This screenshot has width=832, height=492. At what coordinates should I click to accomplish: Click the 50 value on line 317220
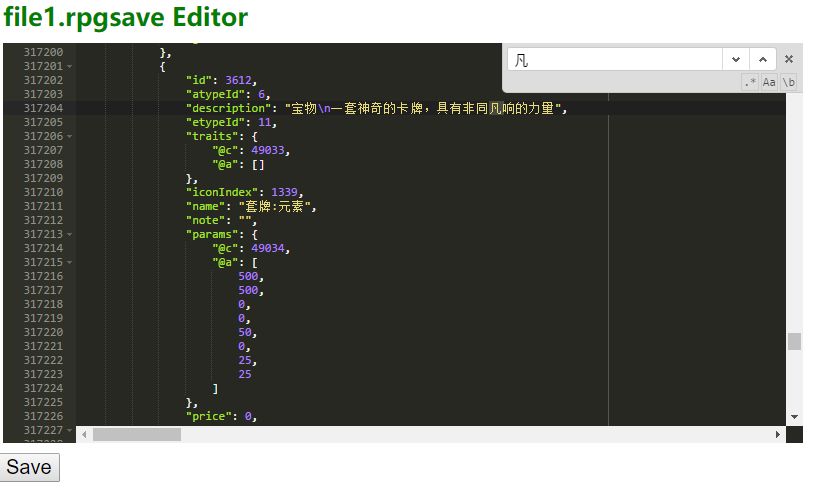click(x=245, y=332)
